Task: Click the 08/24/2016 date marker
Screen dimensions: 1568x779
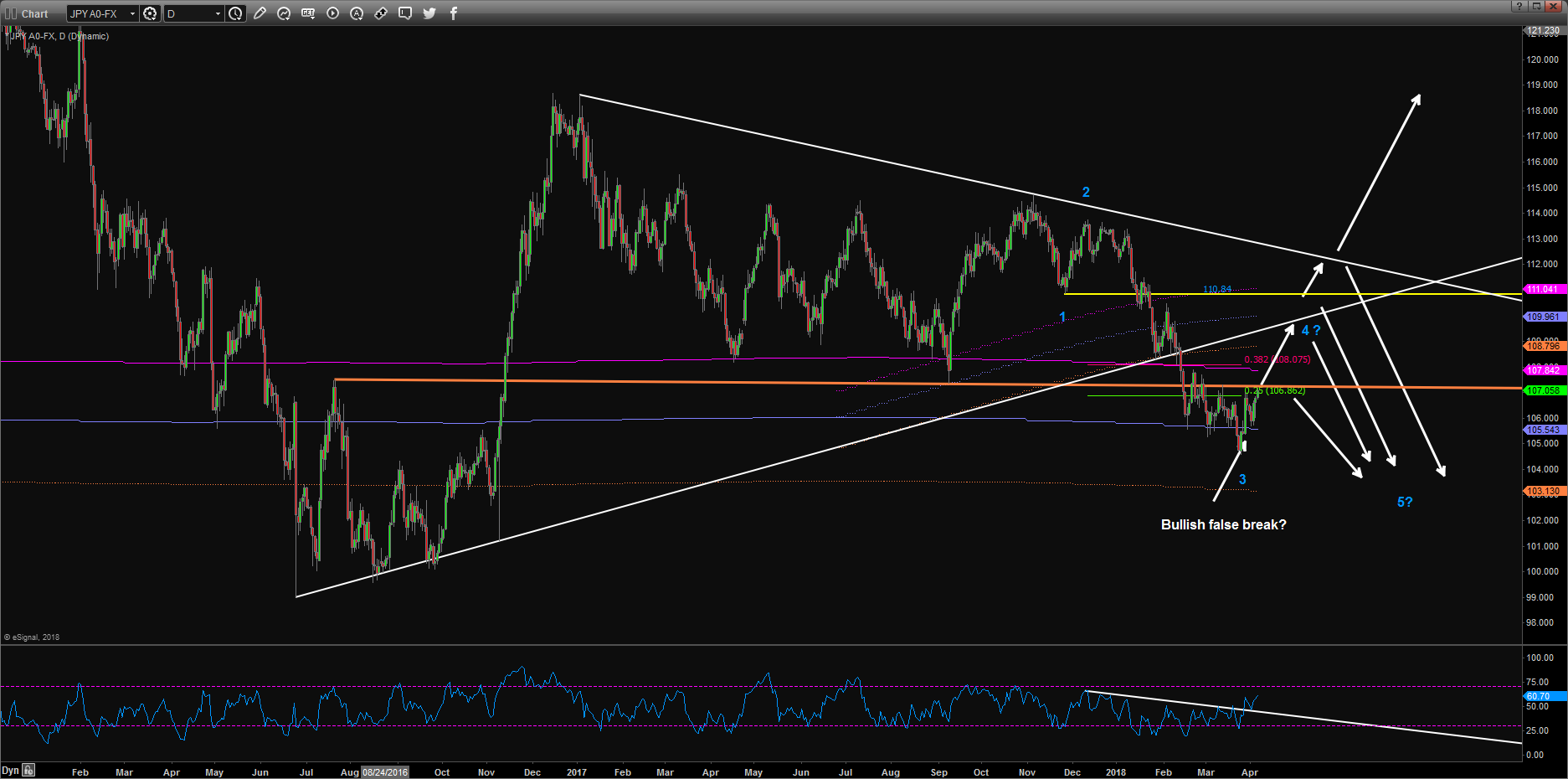Action: tap(385, 772)
